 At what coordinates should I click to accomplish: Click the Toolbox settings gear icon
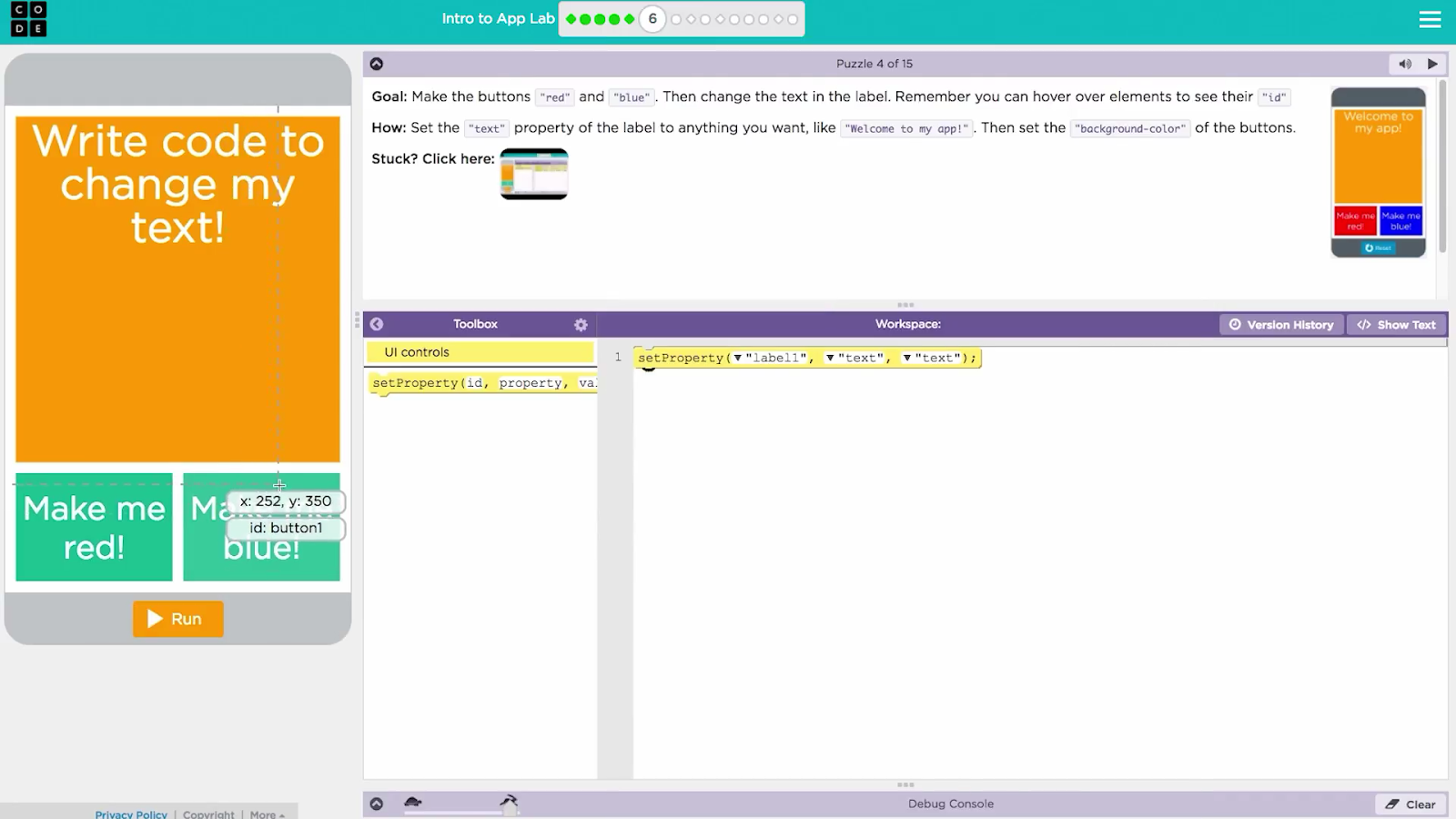coord(581,325)
